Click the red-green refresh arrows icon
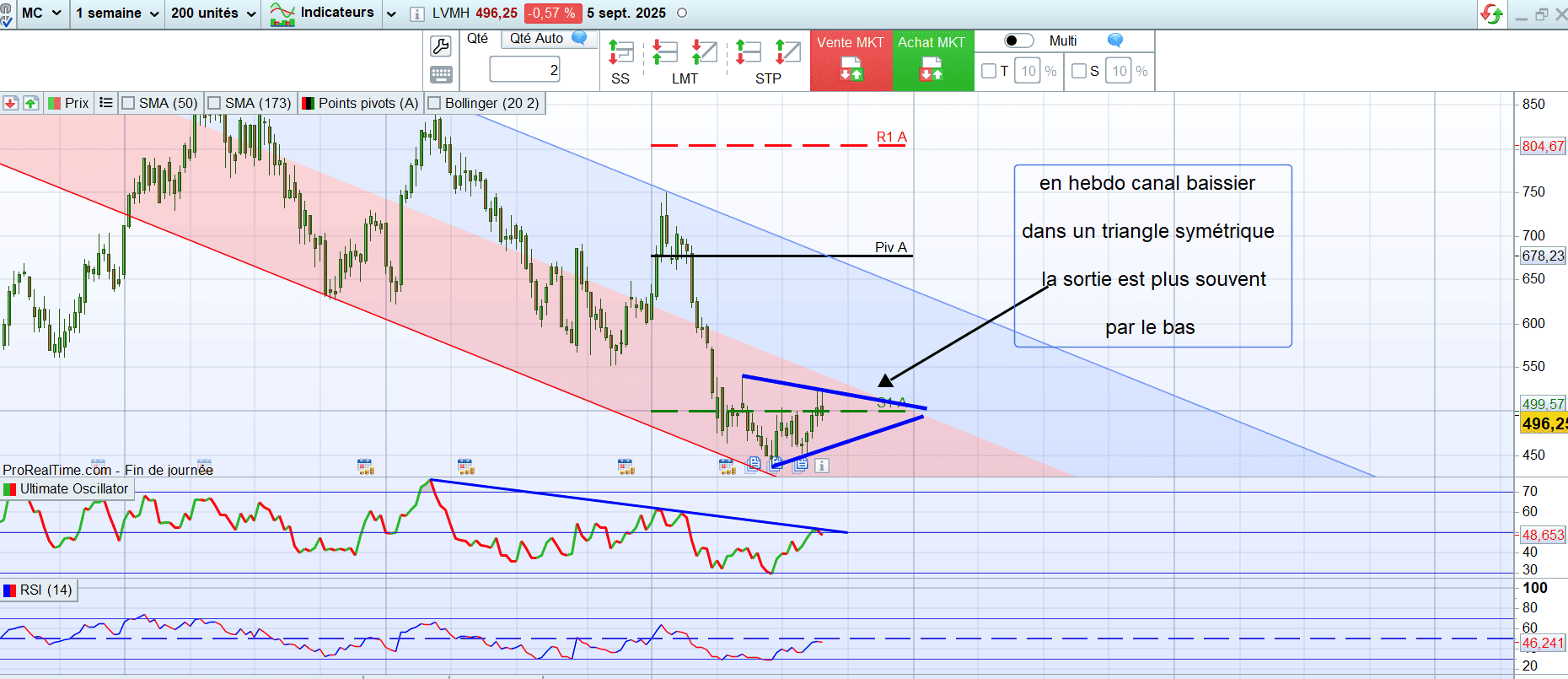Image resolution: width=1568 pixels, height=679 pixels. pyautogui.click(x=1491, y=13)
